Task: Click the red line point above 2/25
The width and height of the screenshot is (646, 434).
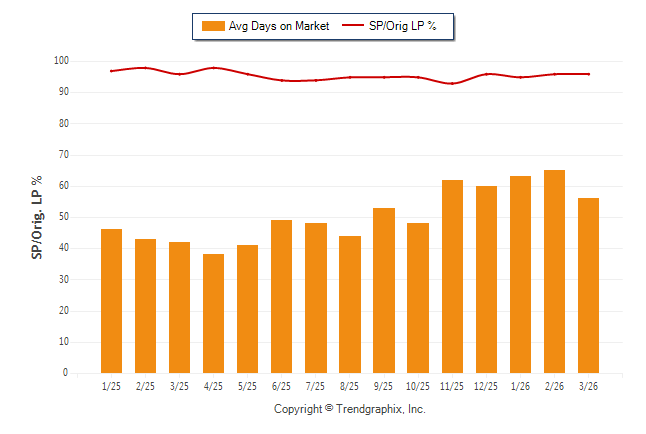Action: (145, 68)
